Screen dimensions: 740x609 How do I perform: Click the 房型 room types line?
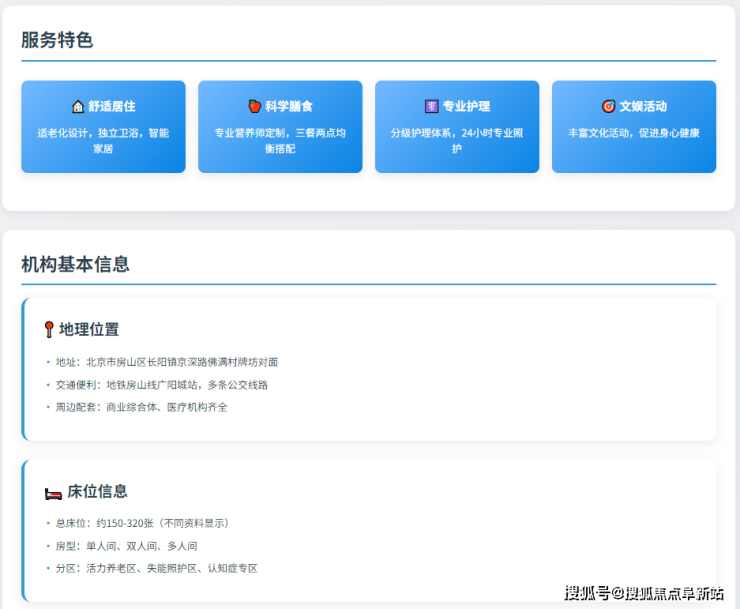[126, 546]
